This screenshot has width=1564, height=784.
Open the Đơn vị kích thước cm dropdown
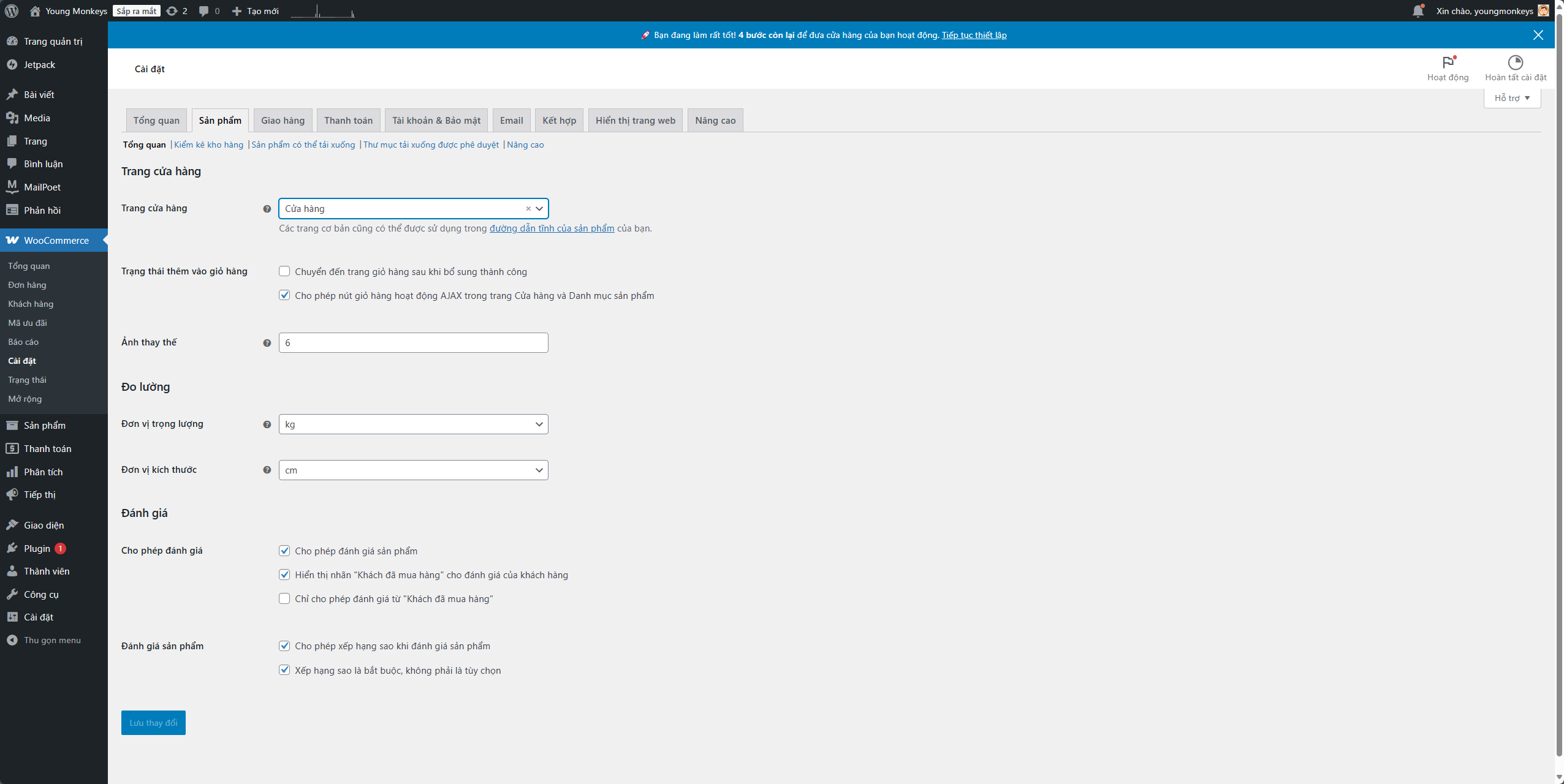tap(413, 470)
